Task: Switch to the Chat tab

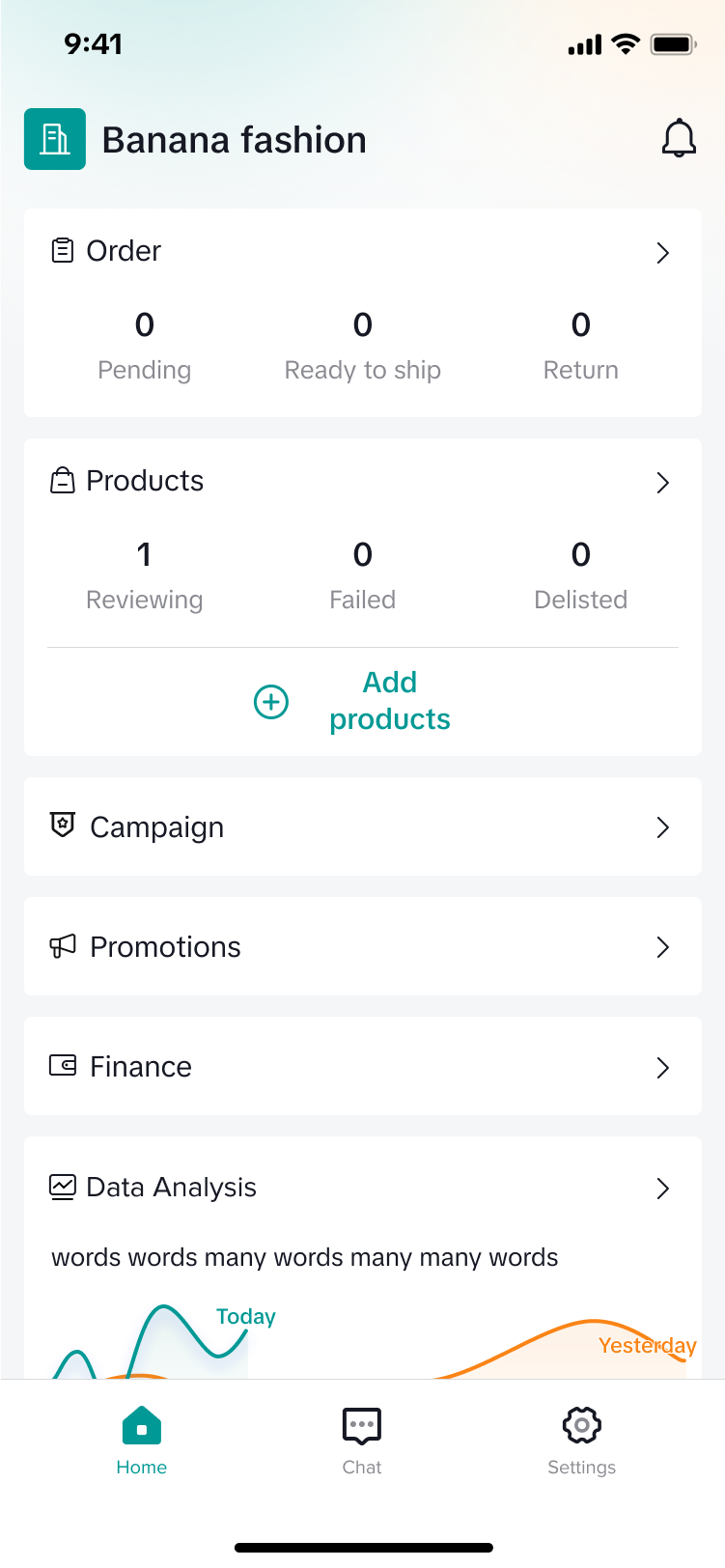Action: pyautogui.click(x=362, y=1441)
